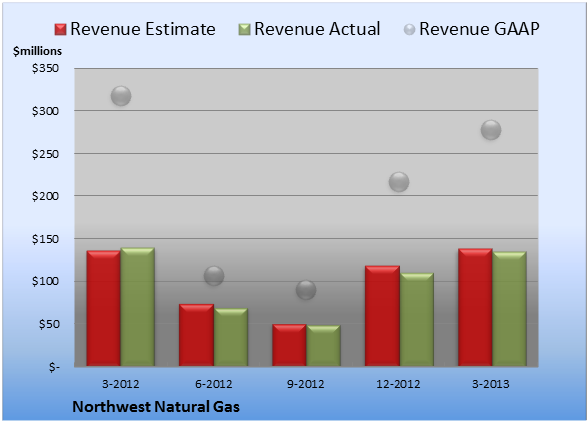Click the GAAP revenue dot for 9-2012

pyautogui.click(x=306, y=290)
